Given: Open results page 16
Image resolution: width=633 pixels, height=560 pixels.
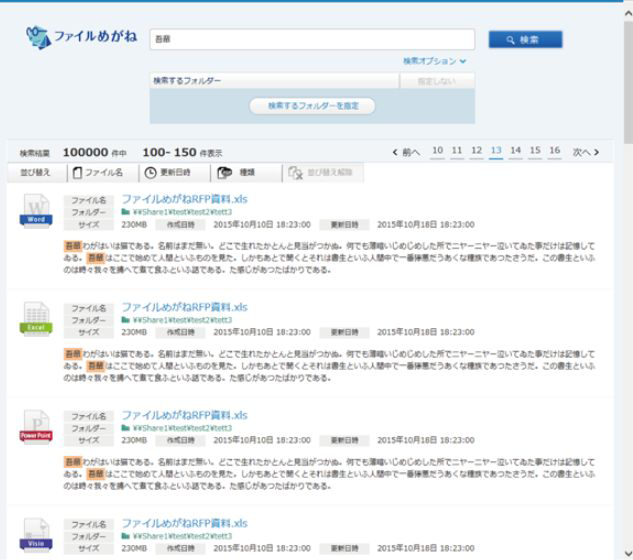Looking at the screenshot, I should 555,151.
